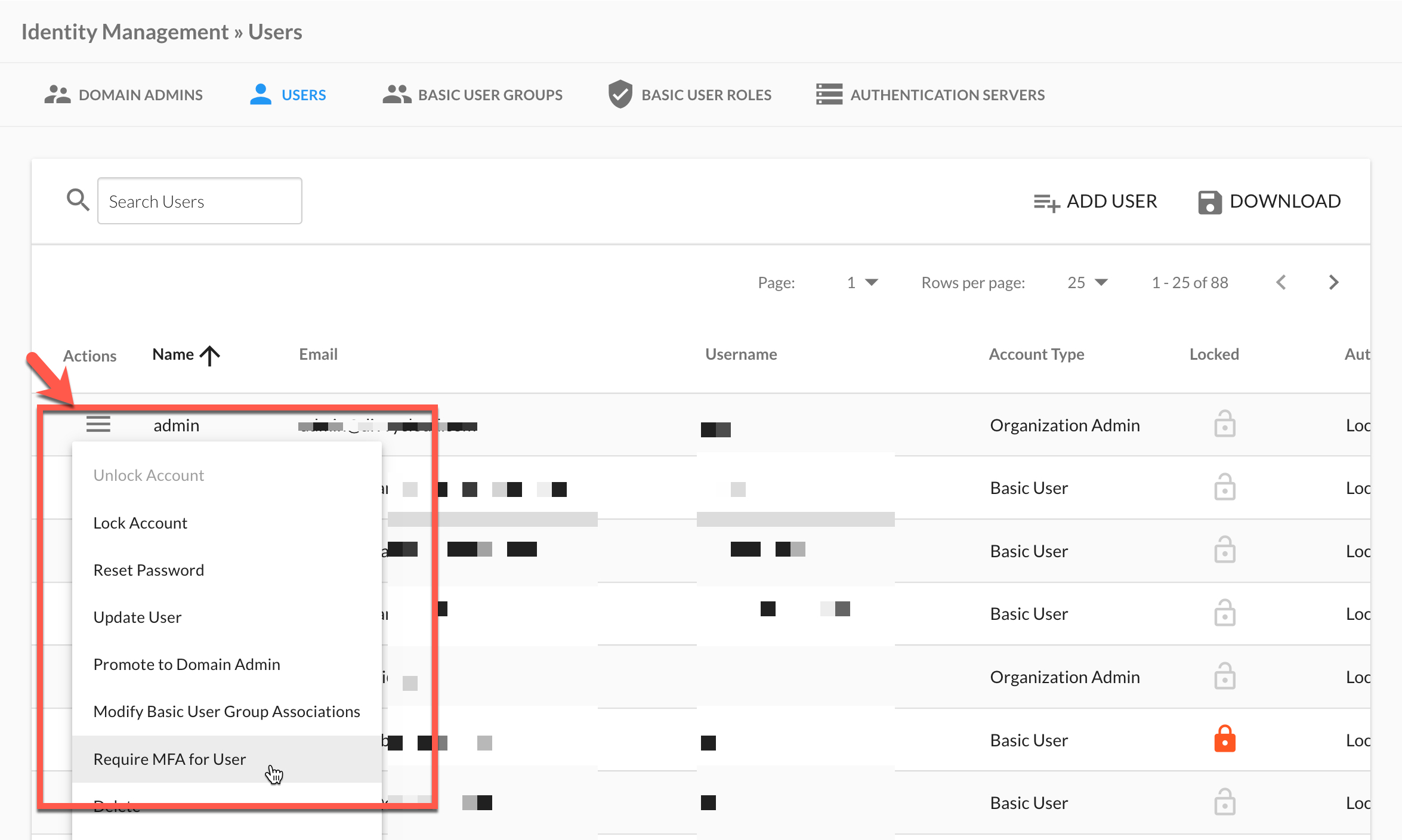Click the Name sort arrow icon
The image size is (1402, 840).
click(x=210, y=356)
